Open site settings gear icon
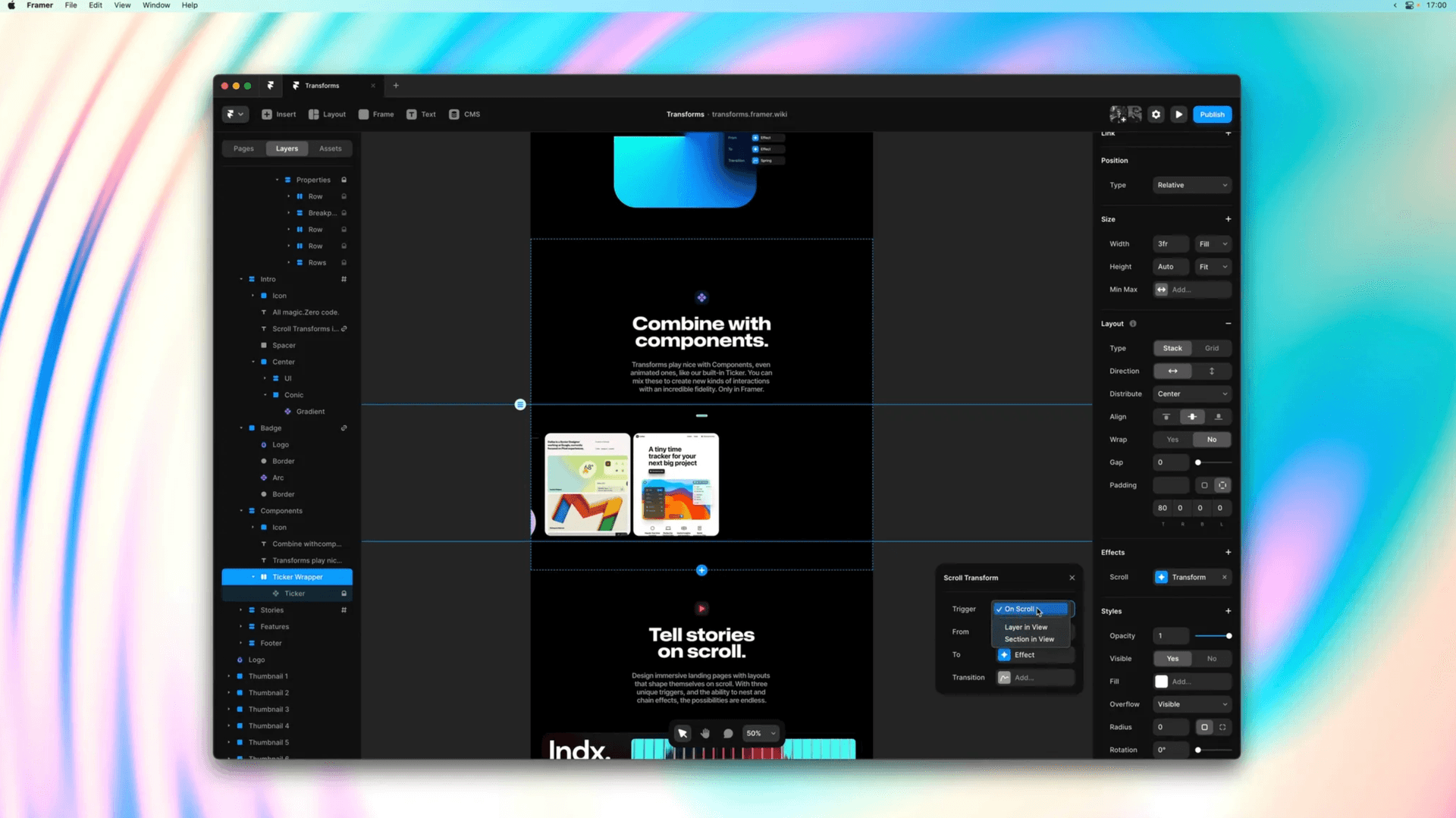 point(1156,114)
